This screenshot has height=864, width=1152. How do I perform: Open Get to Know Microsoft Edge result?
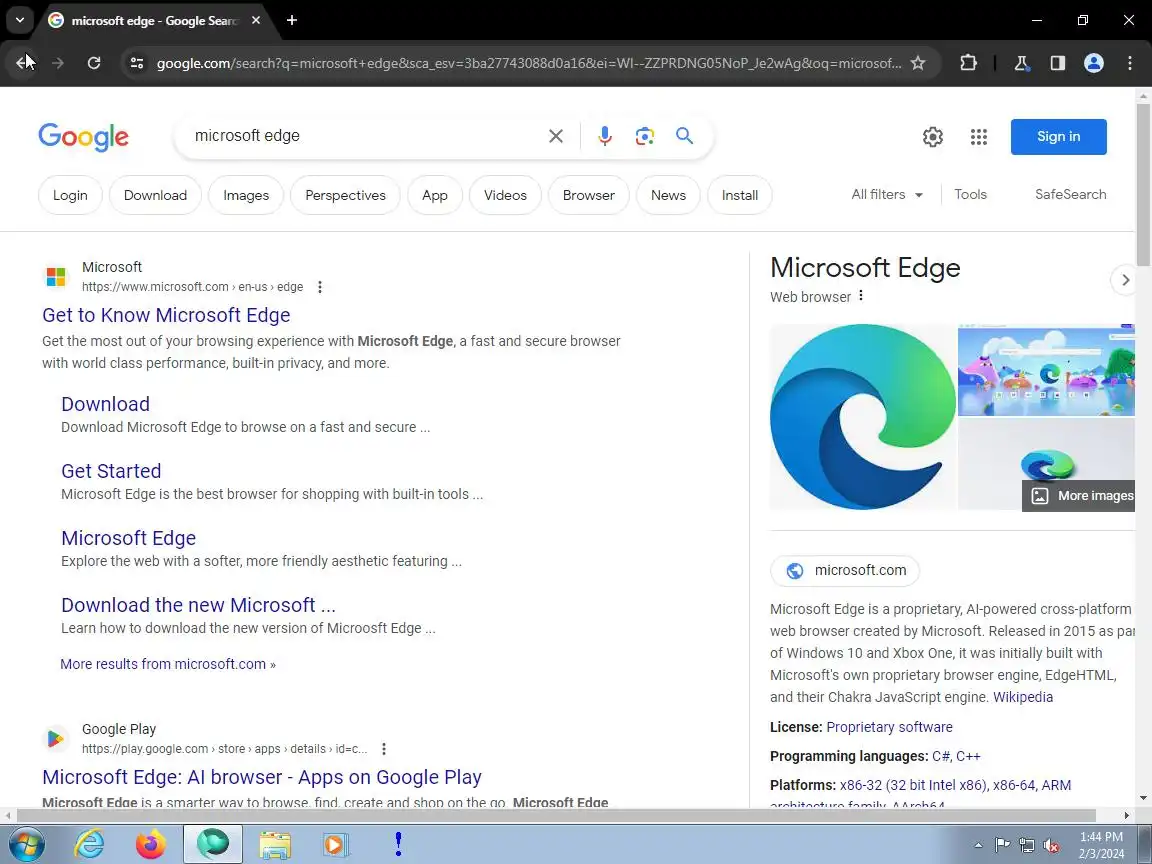coord(166,314)
